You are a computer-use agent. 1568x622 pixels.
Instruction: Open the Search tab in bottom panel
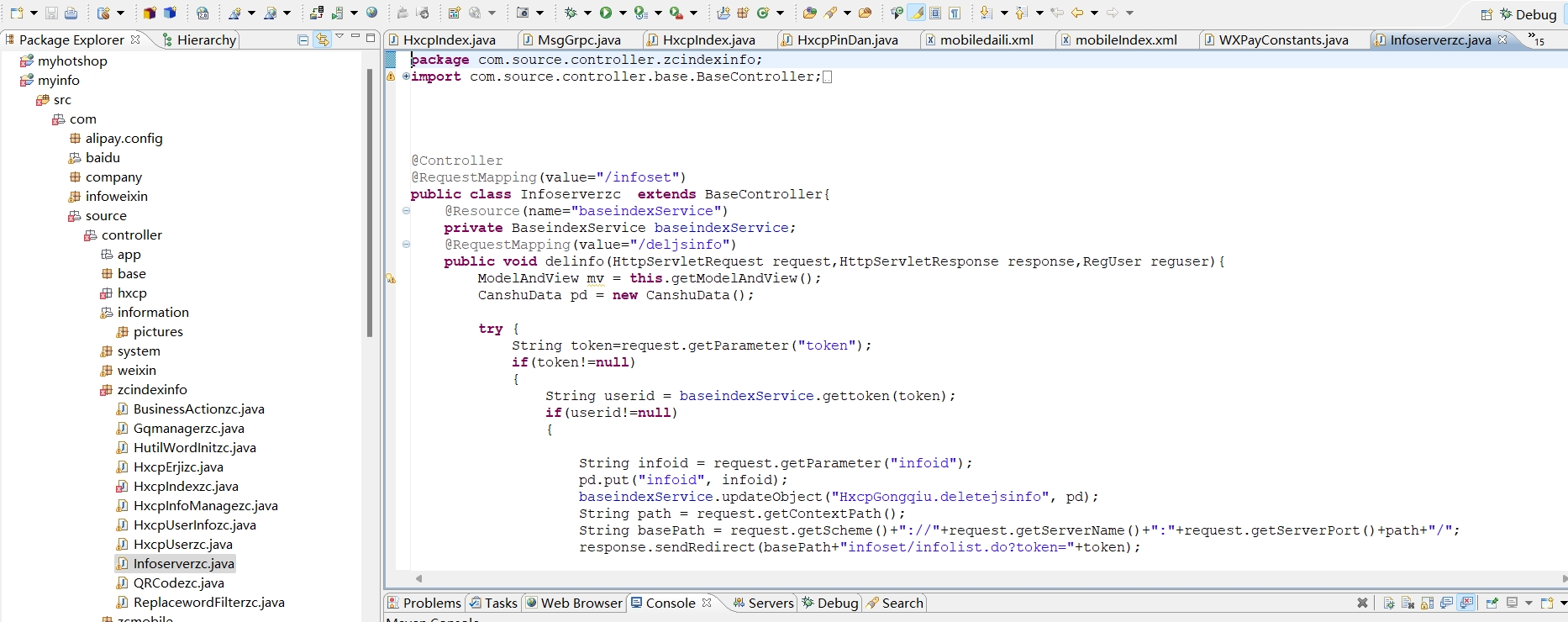click(895, 603)
